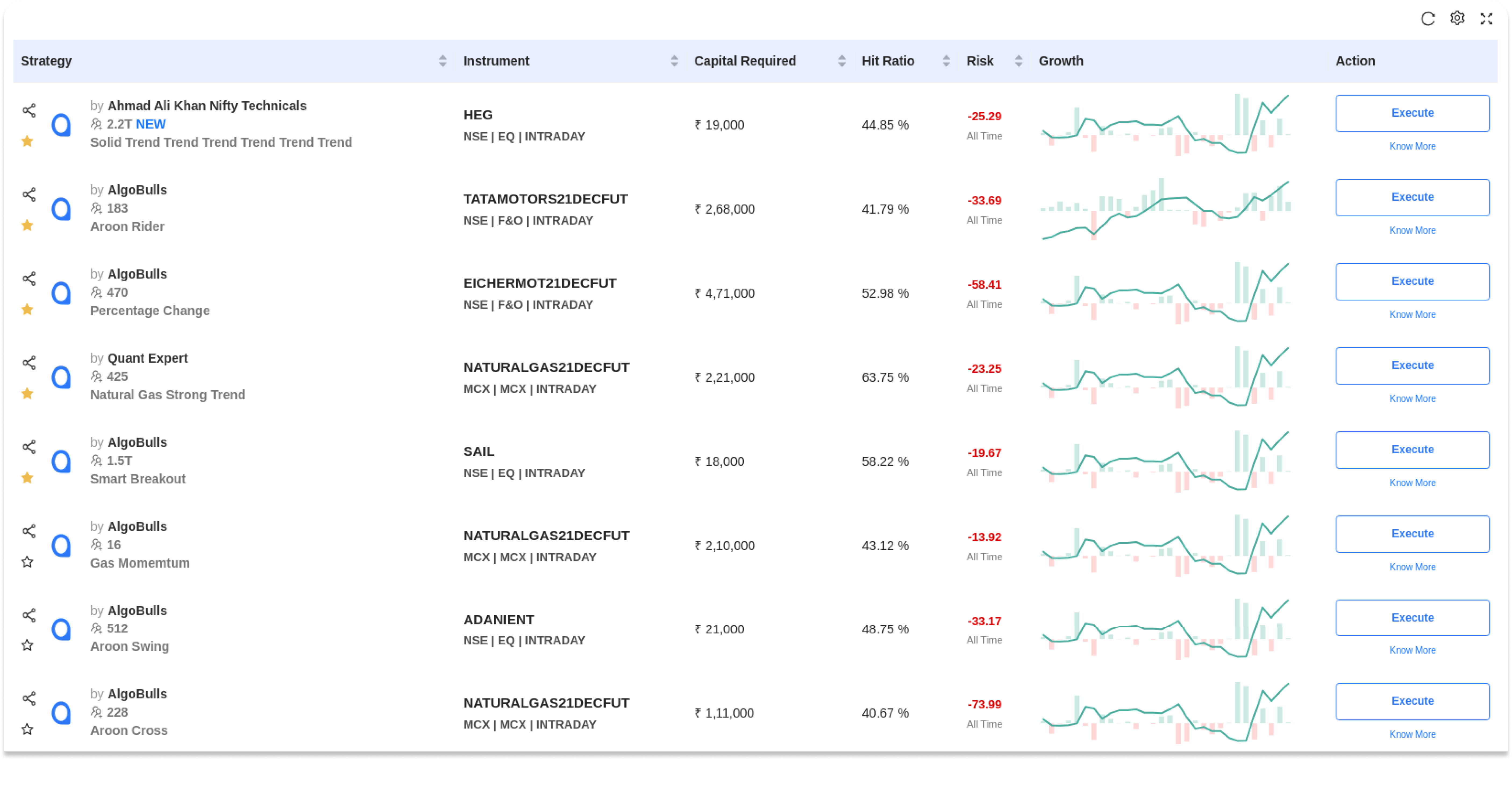This screenshot has height=789, width=1512.
Task: Refresh the strategy table
Action: click(x=1428, y=19)
